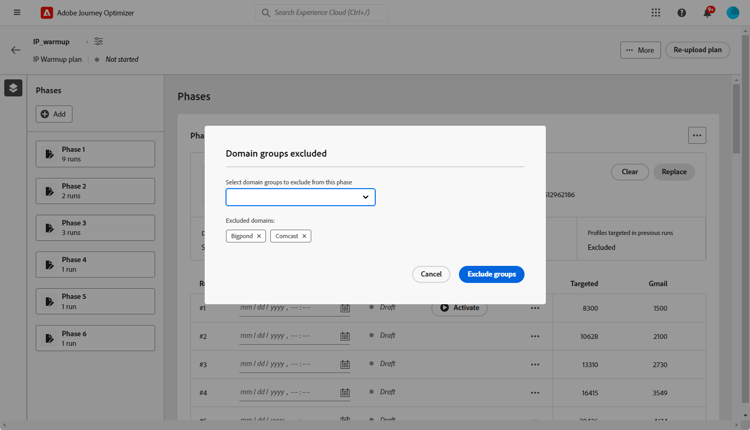Select Phase 5 in the sidebar
Screen dimensions: 750x430
pyautogui.click(x=95, y=301)
